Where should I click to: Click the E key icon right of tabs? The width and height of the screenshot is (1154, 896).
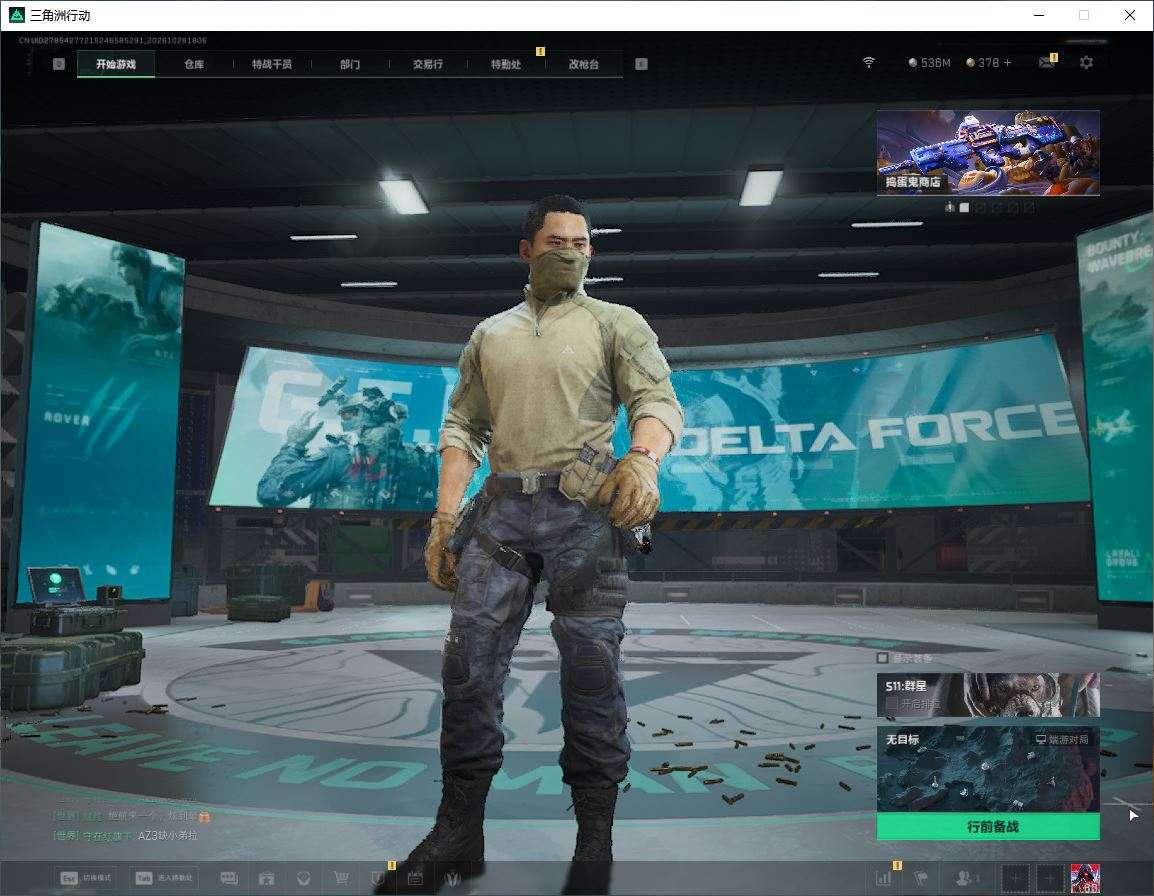pyautogui.click(x=641, y=64)
